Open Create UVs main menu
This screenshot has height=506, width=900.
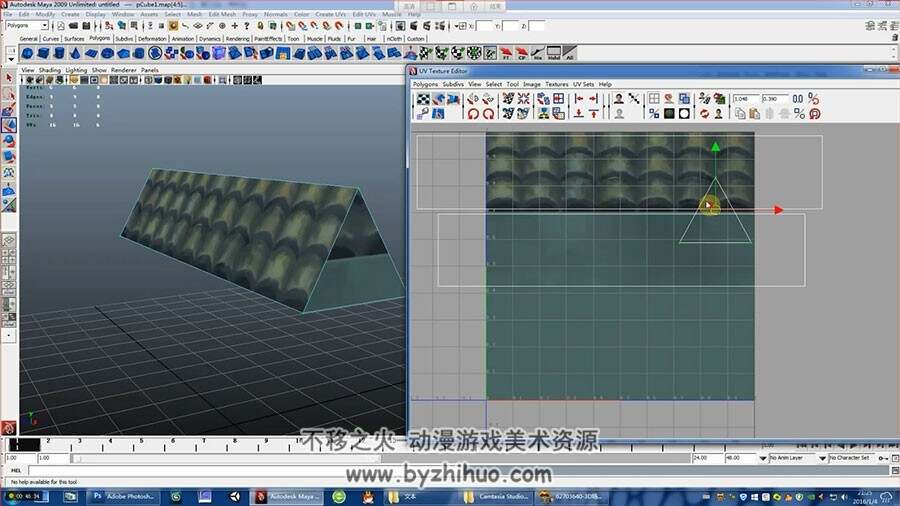pos(331,14)
